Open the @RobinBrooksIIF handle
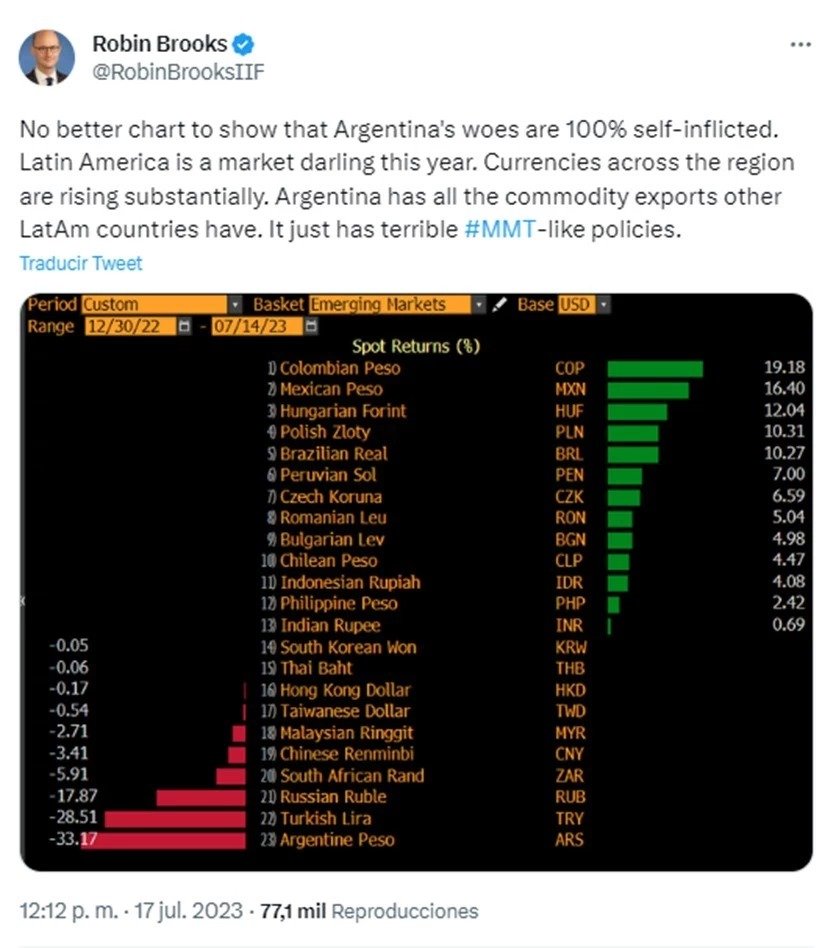Screen dimensions: 830x948 point(178,72)
